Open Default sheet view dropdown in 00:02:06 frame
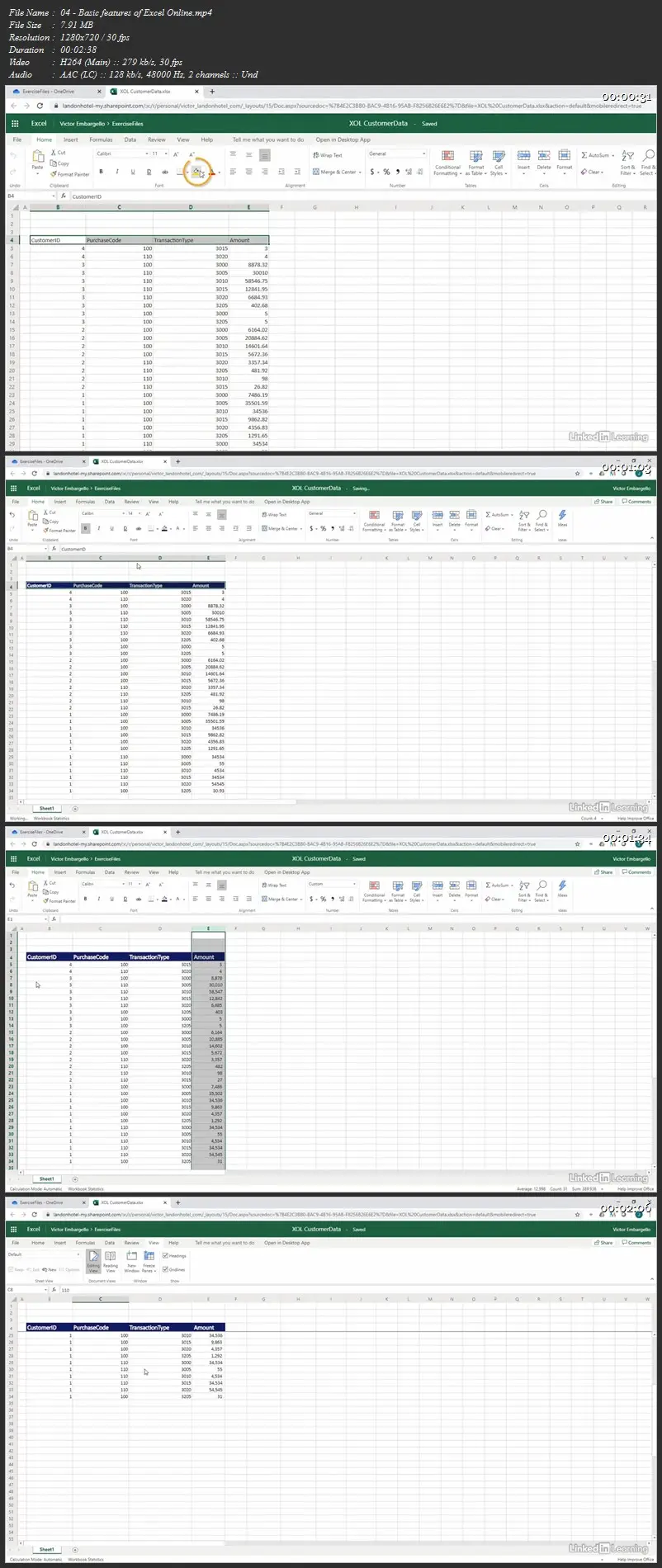Viewport: 662px width, 1568px height. (x=42, y=1254)
